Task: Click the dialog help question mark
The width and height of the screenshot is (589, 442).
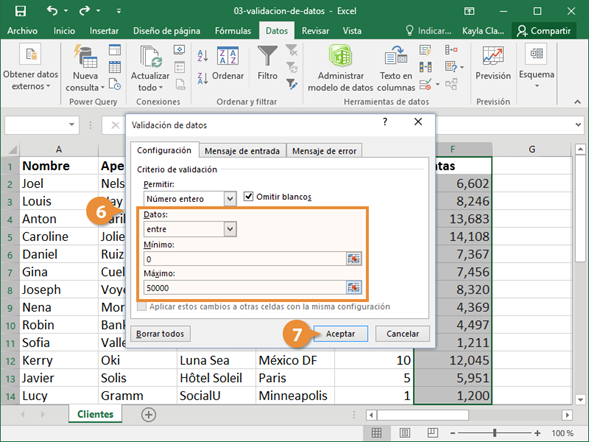Action: pyautogui.click(x=385, y=122)
